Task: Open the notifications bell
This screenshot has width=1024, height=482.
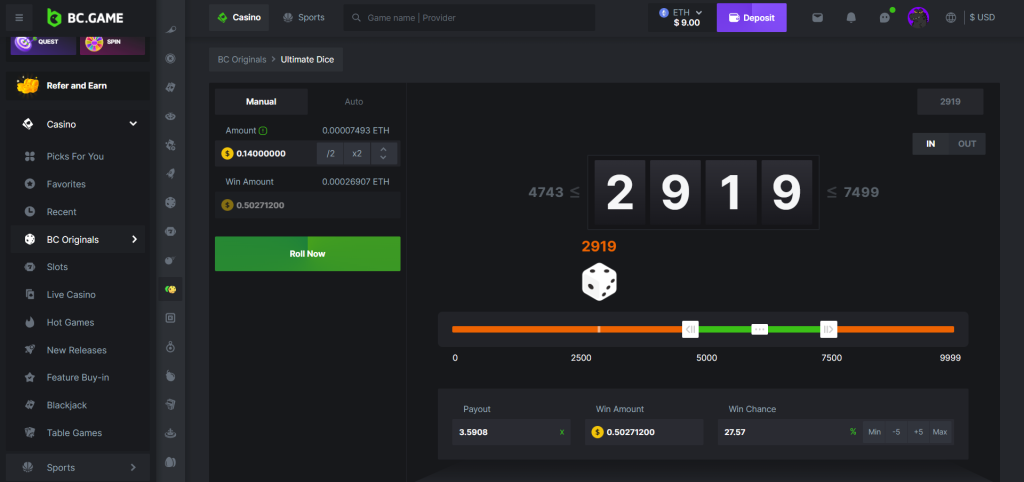Action: pos(851,18)
